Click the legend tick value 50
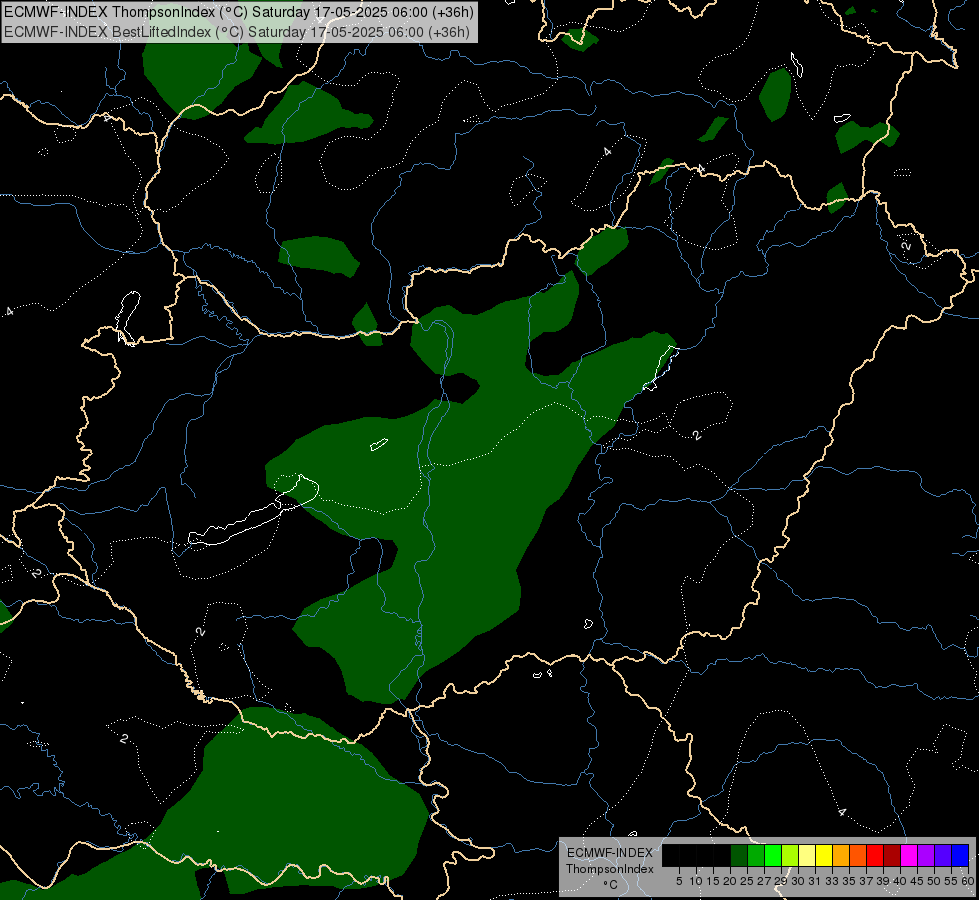The image size is (979, 900). [x=934, y=881]
